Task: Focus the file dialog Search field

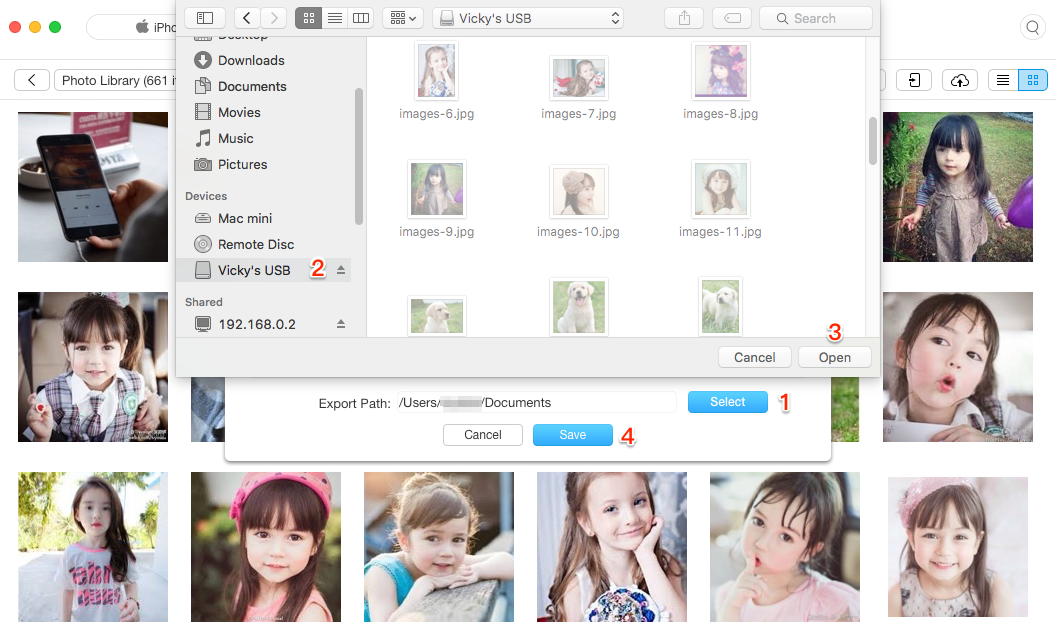Action: [x=816, y=18]
